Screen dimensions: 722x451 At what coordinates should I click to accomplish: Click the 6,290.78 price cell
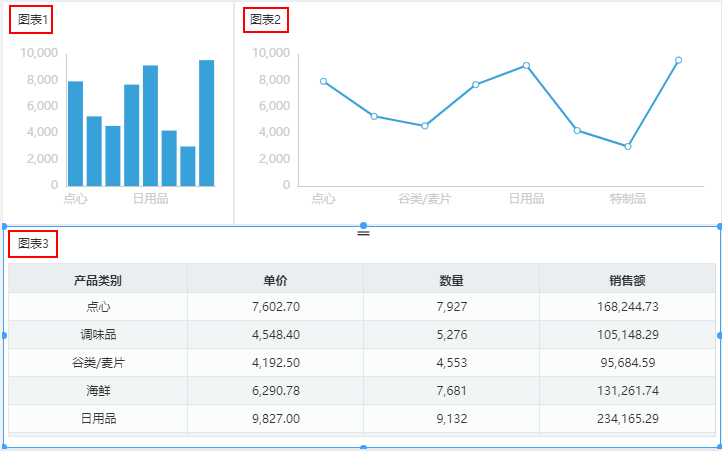click(x=275, y=391)
